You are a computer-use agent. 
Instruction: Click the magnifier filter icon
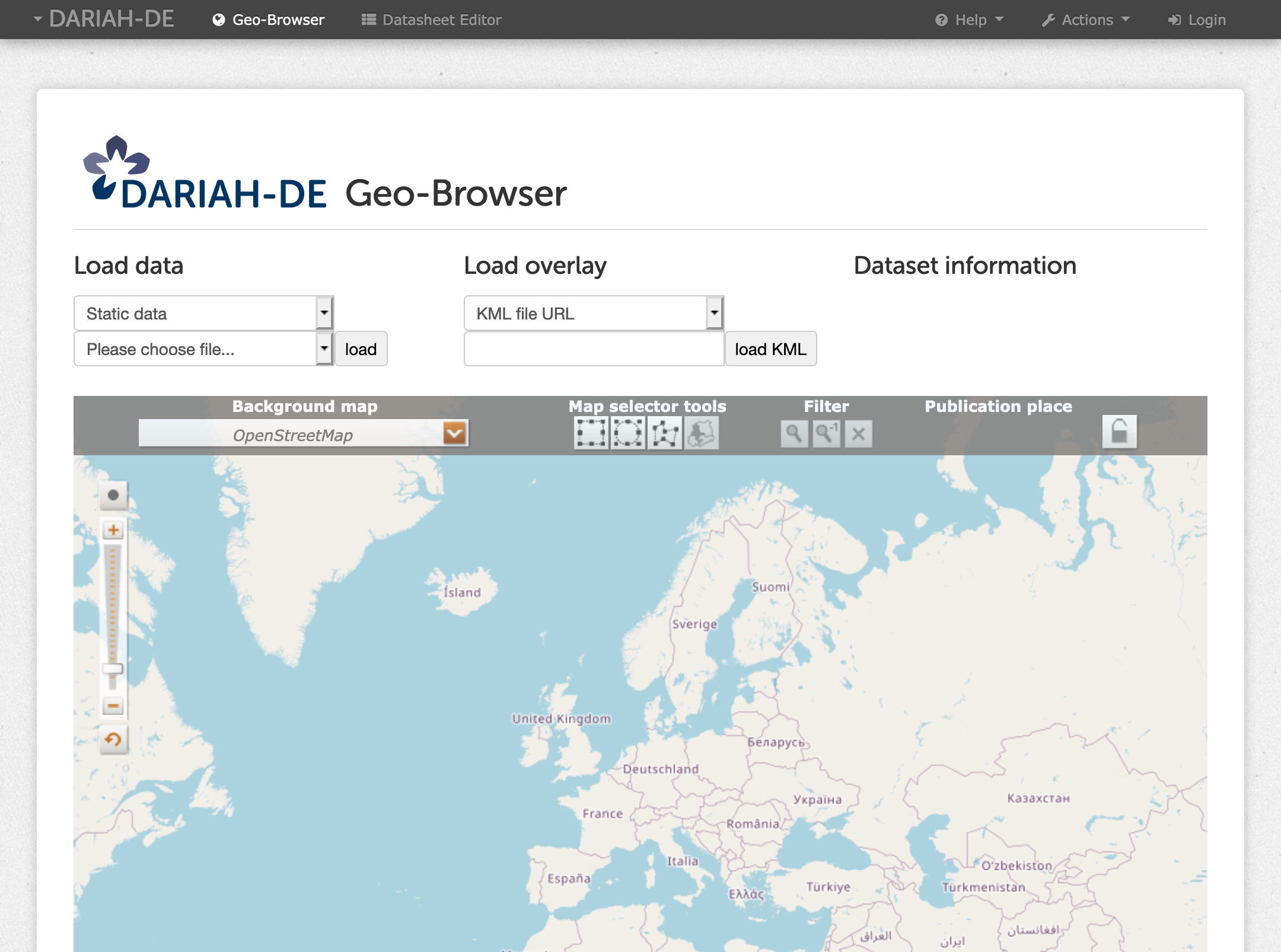[x=794, y=434]
